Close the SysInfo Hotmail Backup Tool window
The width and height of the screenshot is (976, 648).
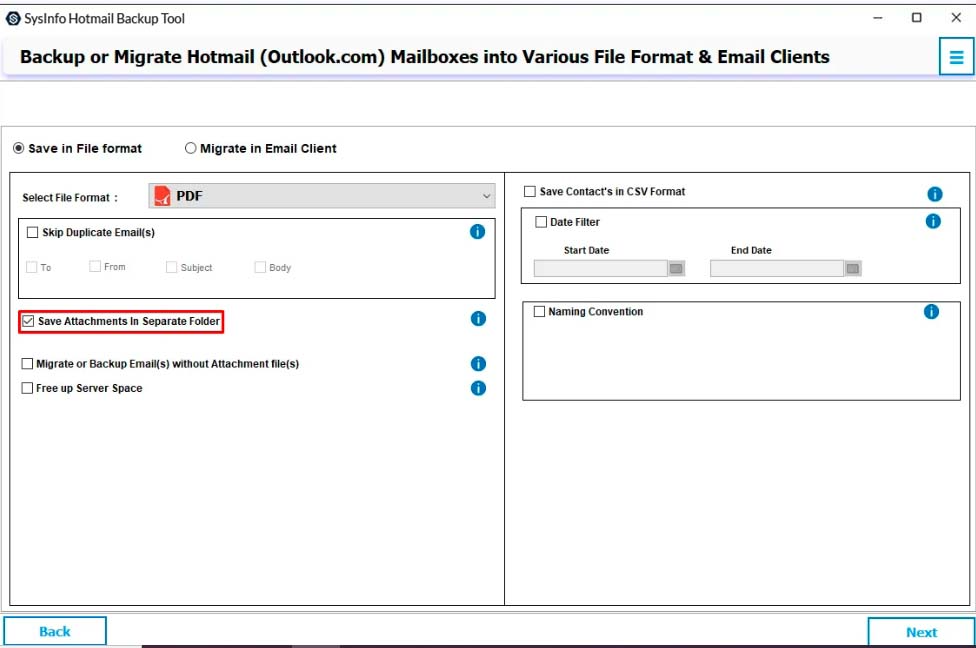(956, 18)
